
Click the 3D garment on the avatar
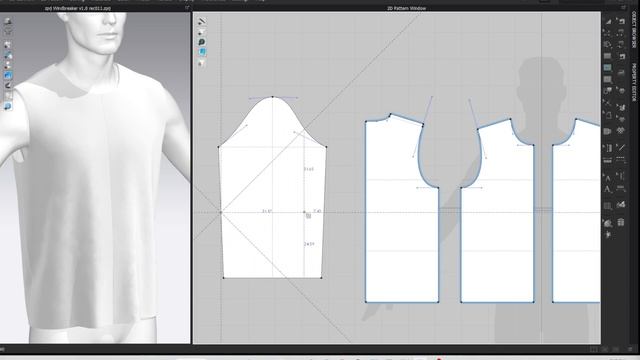[x=90, y=196]
